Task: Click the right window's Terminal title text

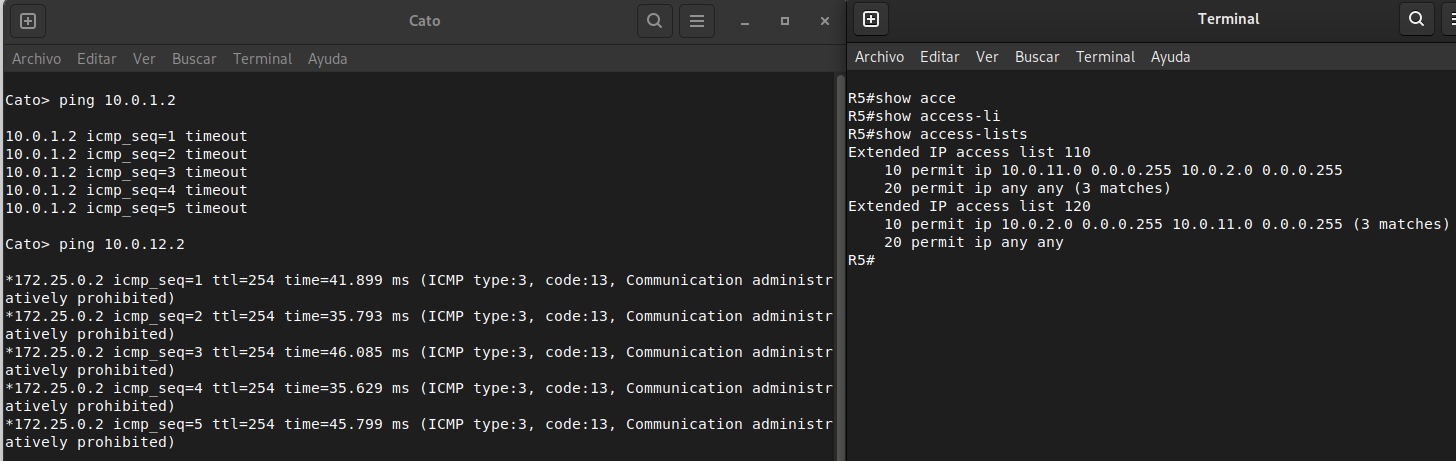Action: [x=1229, y=19]
